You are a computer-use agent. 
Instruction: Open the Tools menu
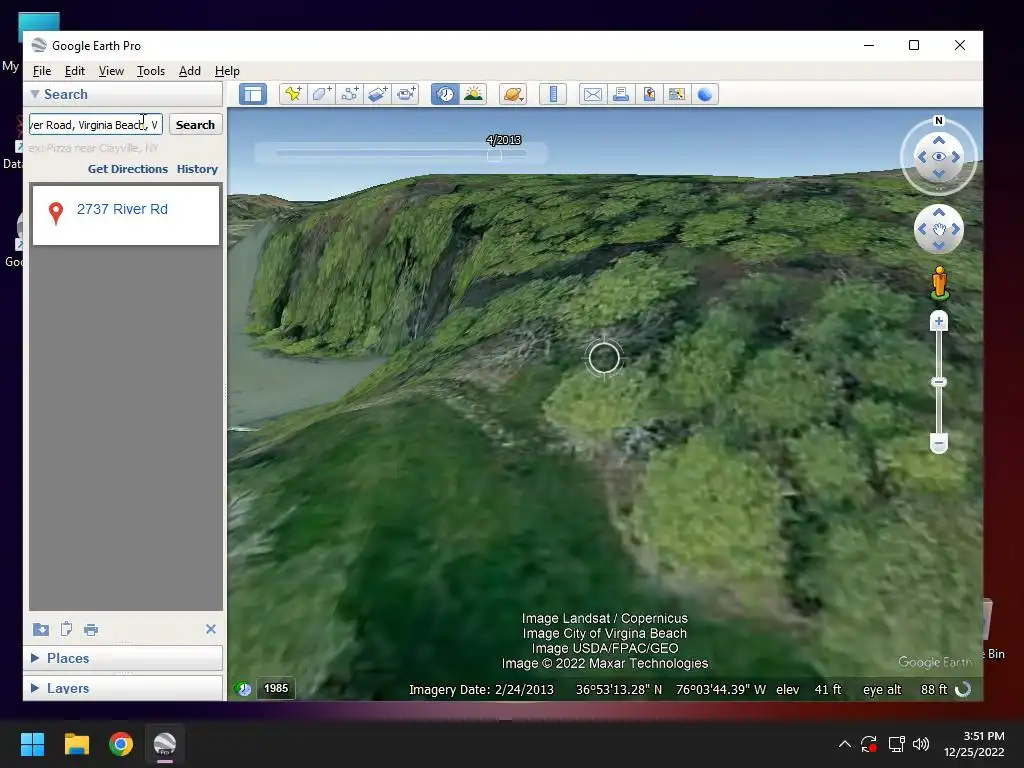tap(150, 71)
